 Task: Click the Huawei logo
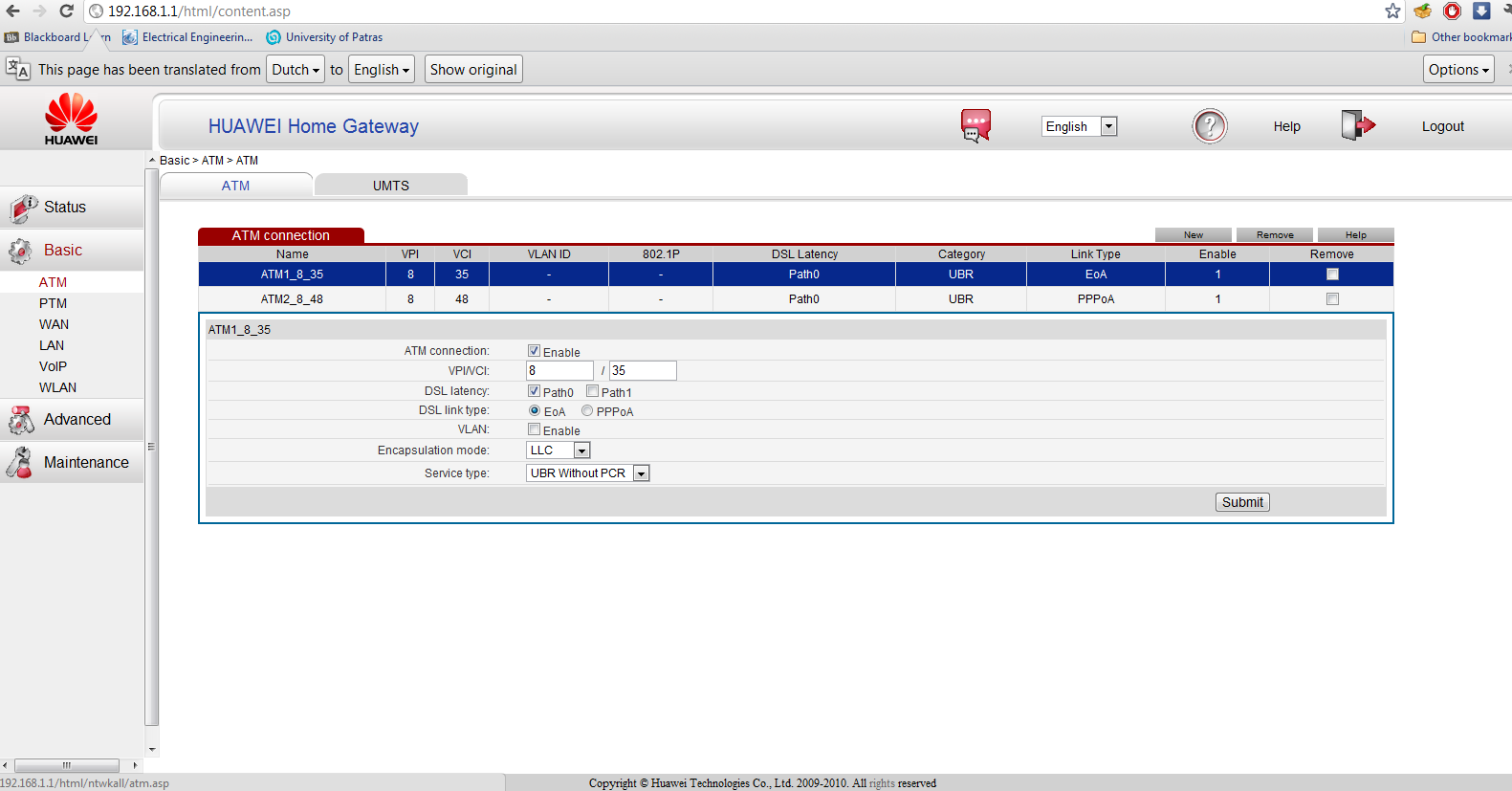click(x=72, y=119)
